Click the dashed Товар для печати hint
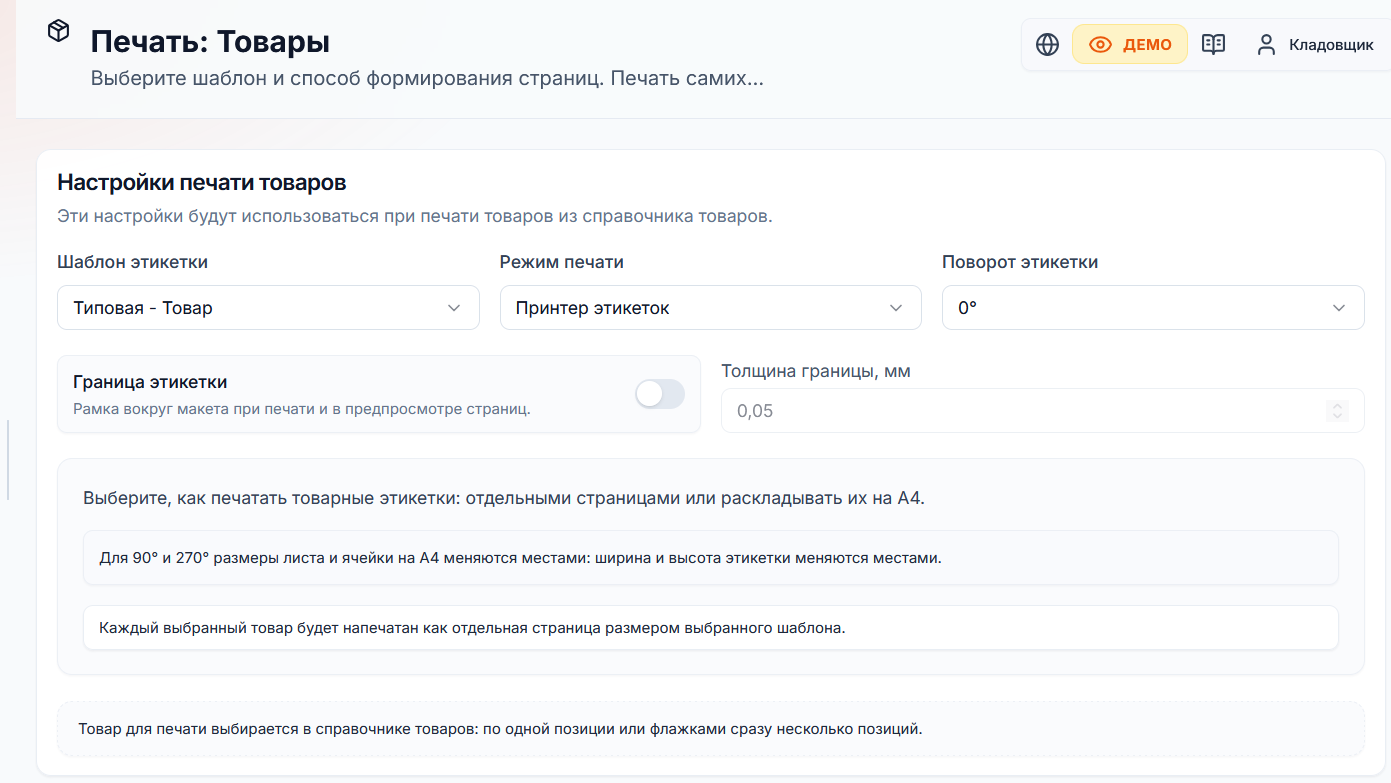Image resolution: width=1391 pixels, height=783 pixels. click(710, 729)
